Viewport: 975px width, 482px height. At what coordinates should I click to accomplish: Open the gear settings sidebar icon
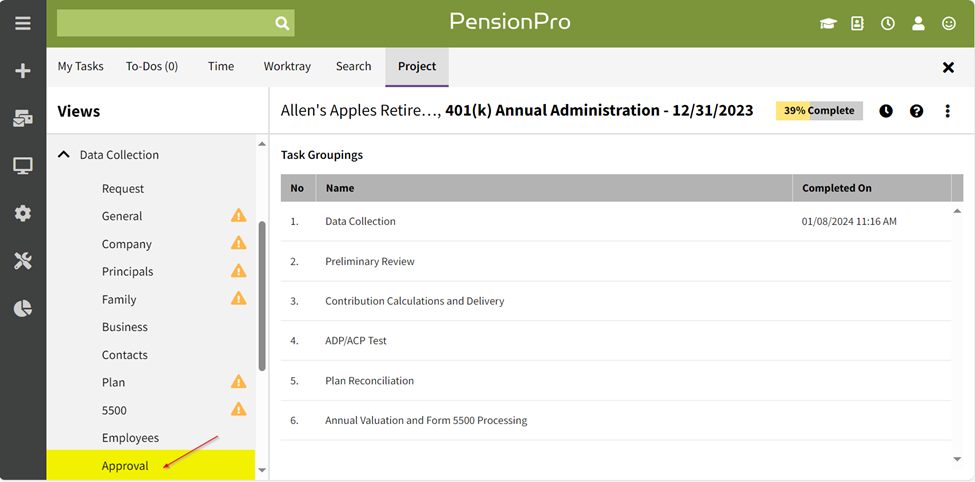pos(23,214)
